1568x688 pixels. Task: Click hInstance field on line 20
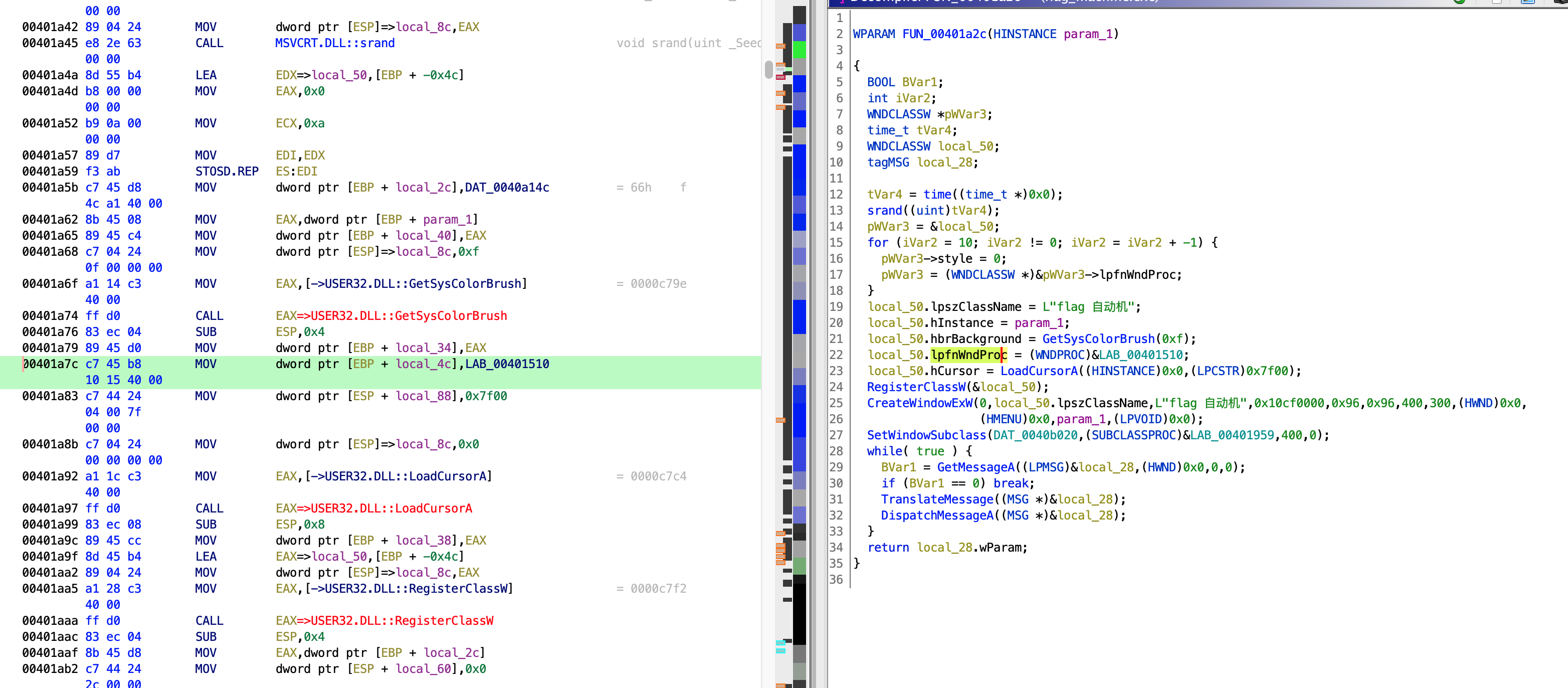(x=962, y=323)
